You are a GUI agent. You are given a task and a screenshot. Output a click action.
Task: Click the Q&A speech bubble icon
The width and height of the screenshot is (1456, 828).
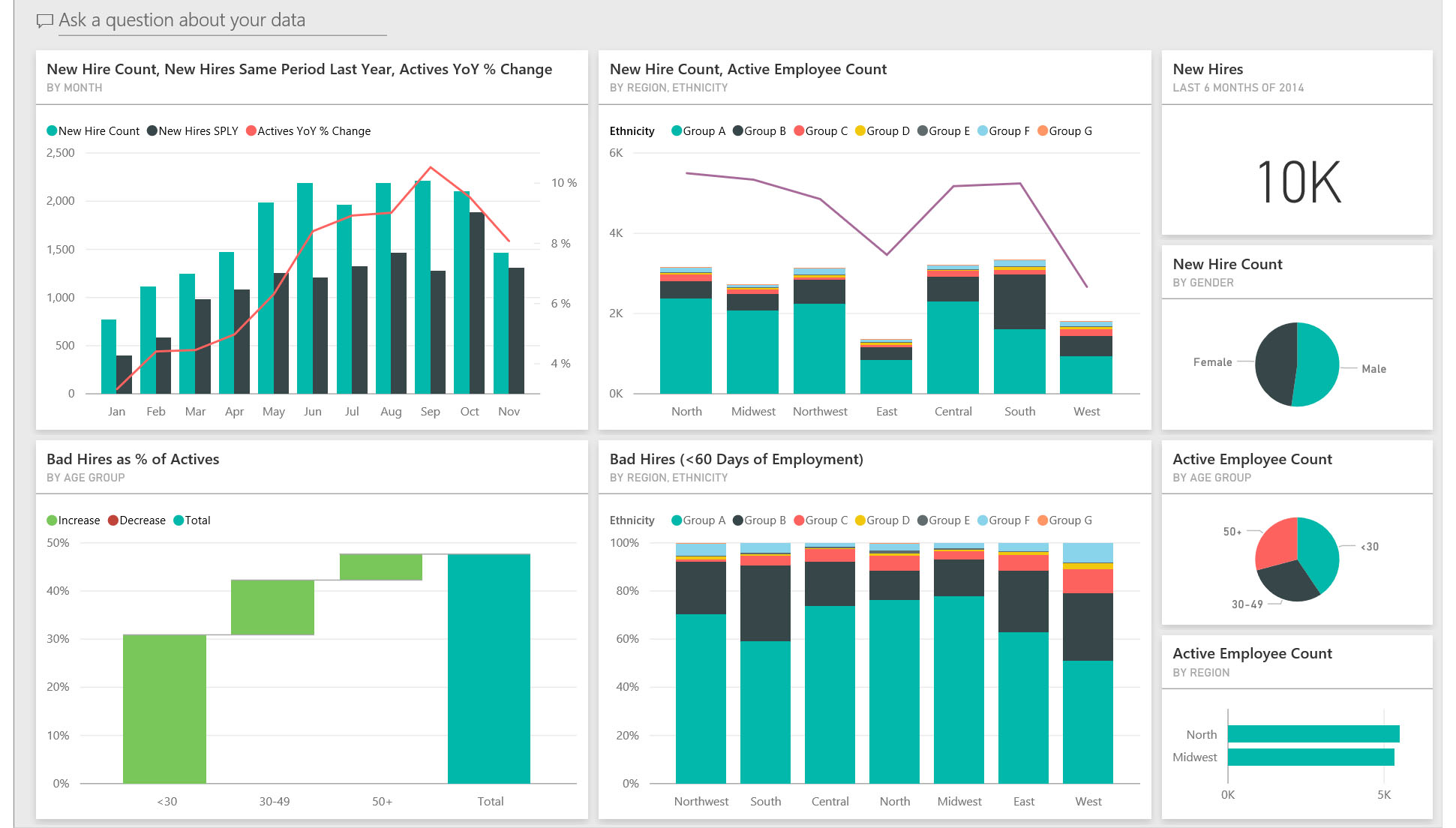pos(45,19)
